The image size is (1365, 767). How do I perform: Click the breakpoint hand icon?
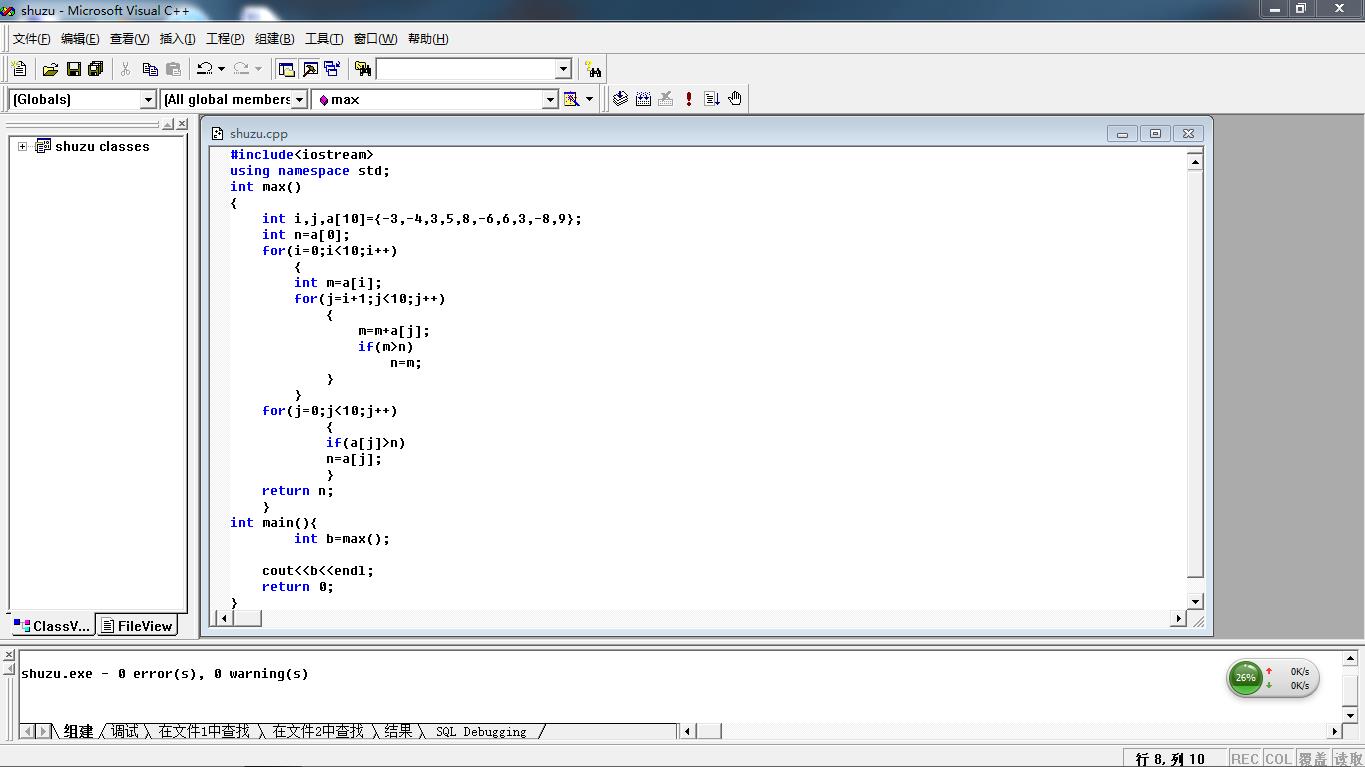click(x=735, y=98)
